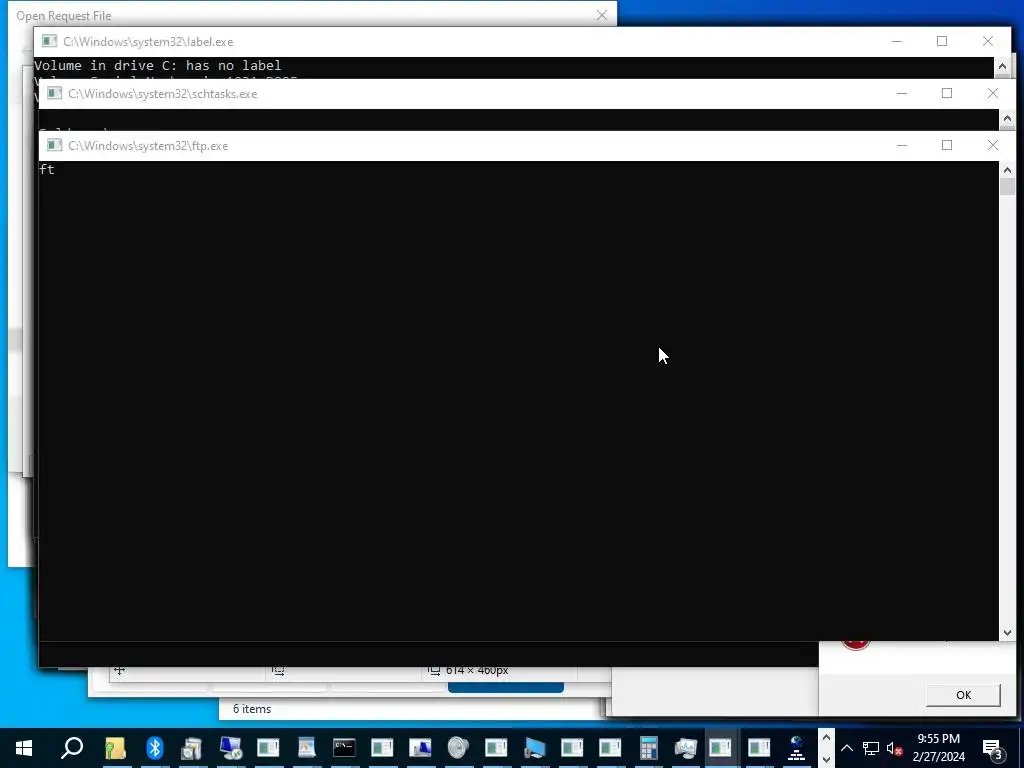Close the label.exe window
The width and height of the screenshot is (1024, 768).
[987, 41]
